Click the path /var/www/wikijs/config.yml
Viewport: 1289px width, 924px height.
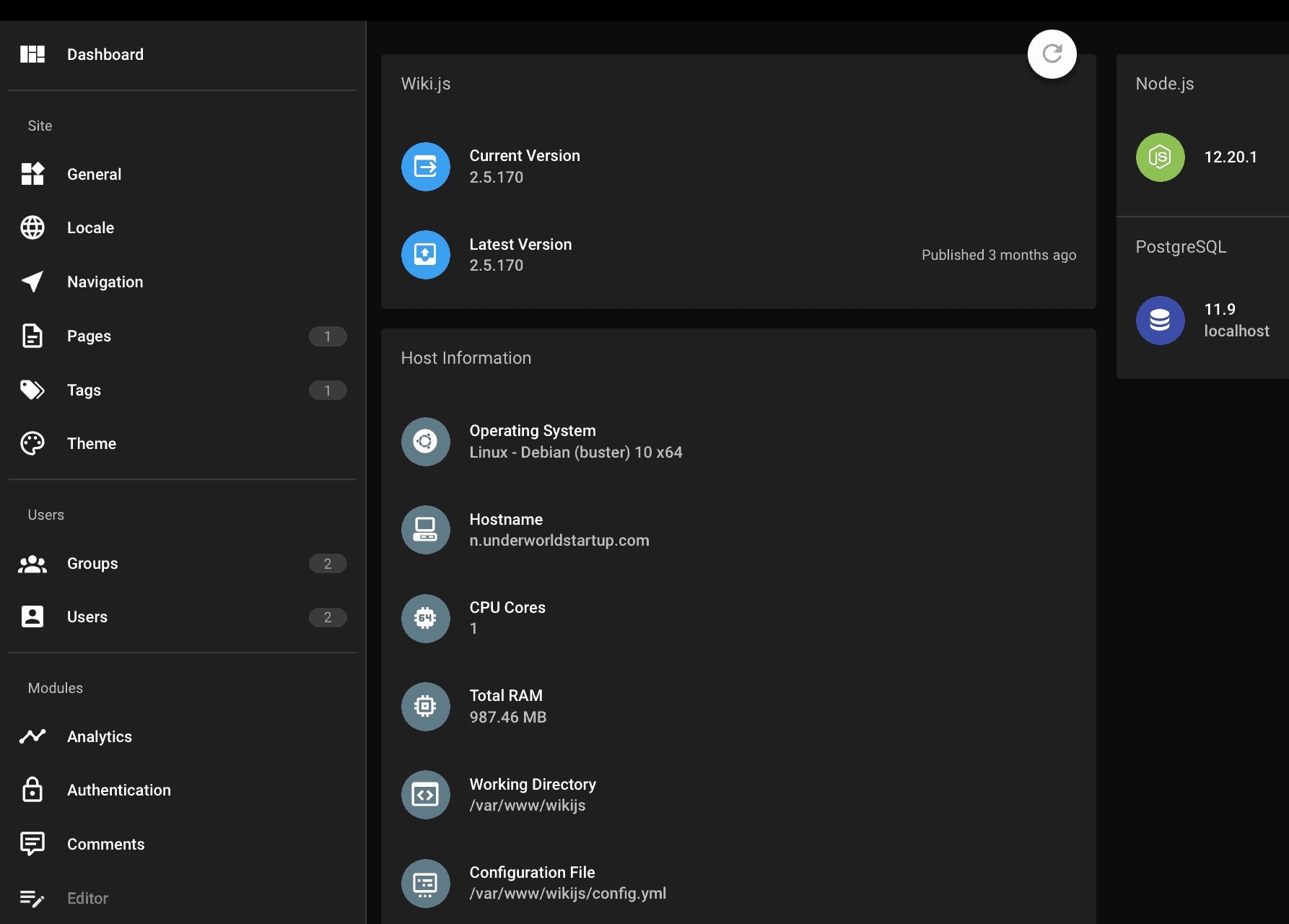tap(568, 894)
